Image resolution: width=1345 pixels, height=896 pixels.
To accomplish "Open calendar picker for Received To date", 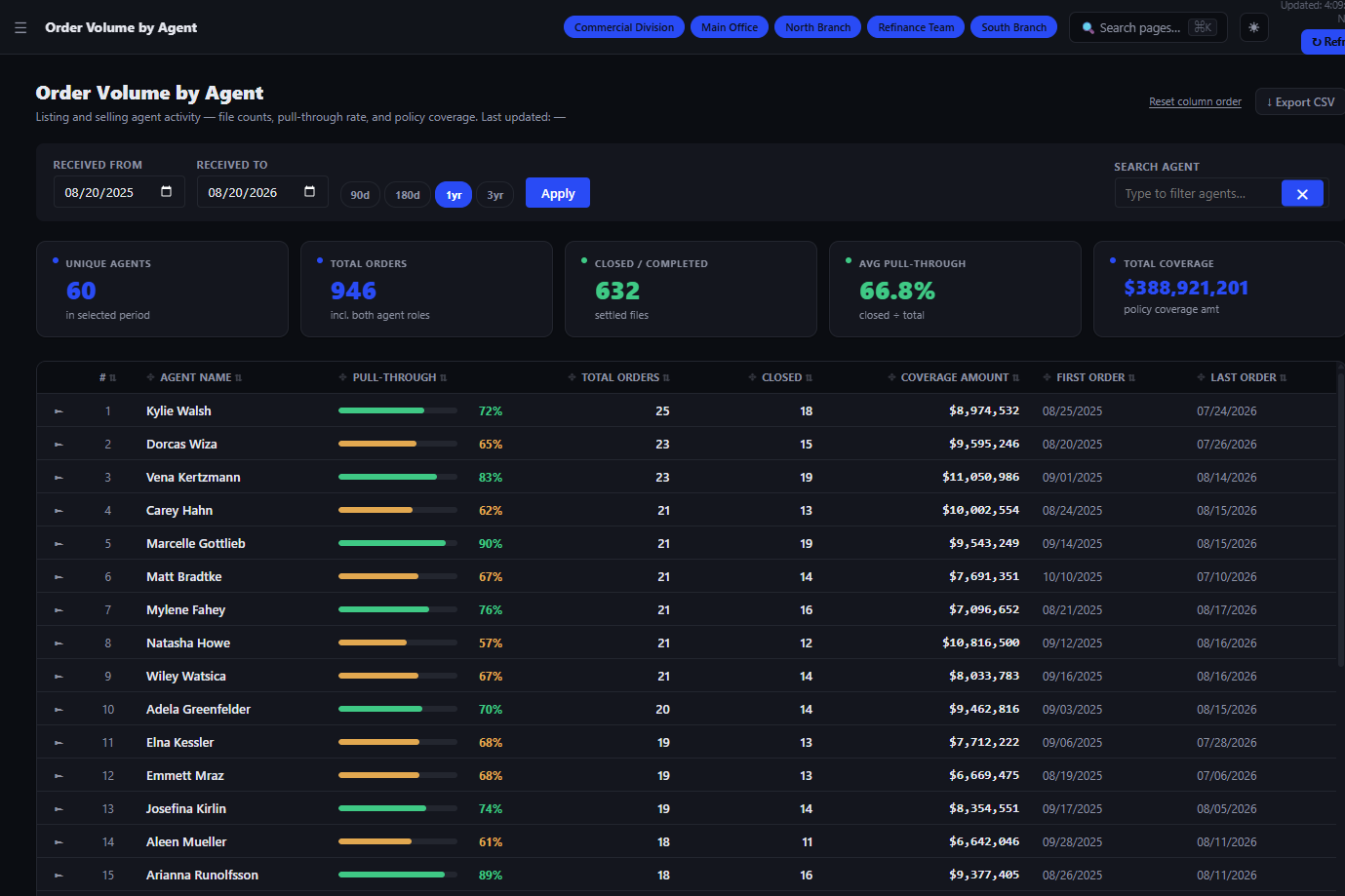I will tap(309, 192).
